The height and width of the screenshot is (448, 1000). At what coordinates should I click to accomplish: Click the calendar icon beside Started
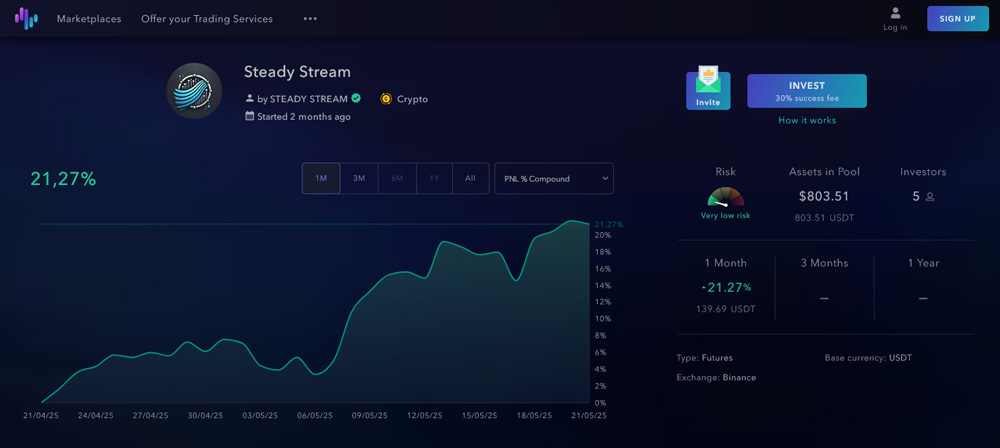pyautogui.click(x=249, y=116)
